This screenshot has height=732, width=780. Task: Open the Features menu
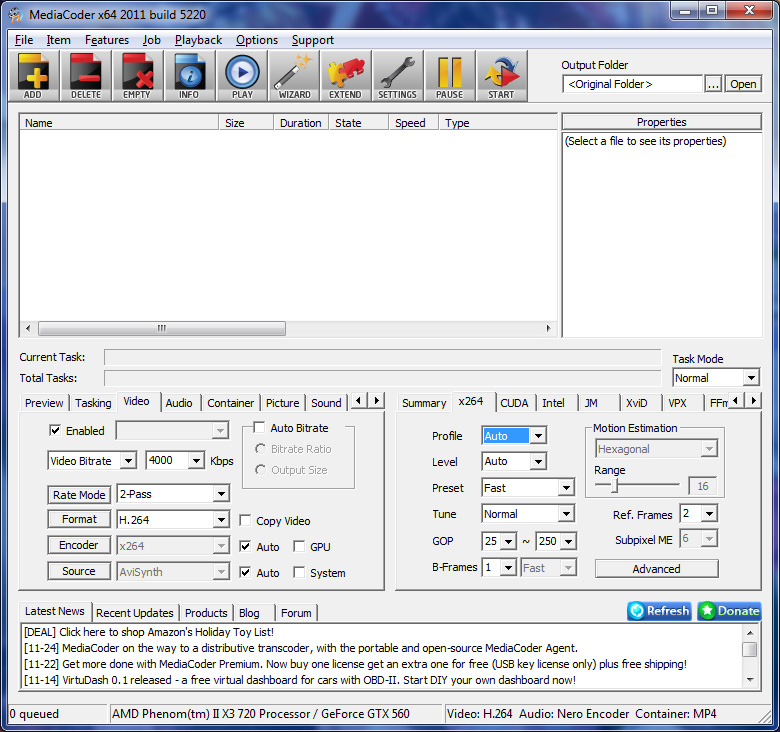tap(106, 40)
